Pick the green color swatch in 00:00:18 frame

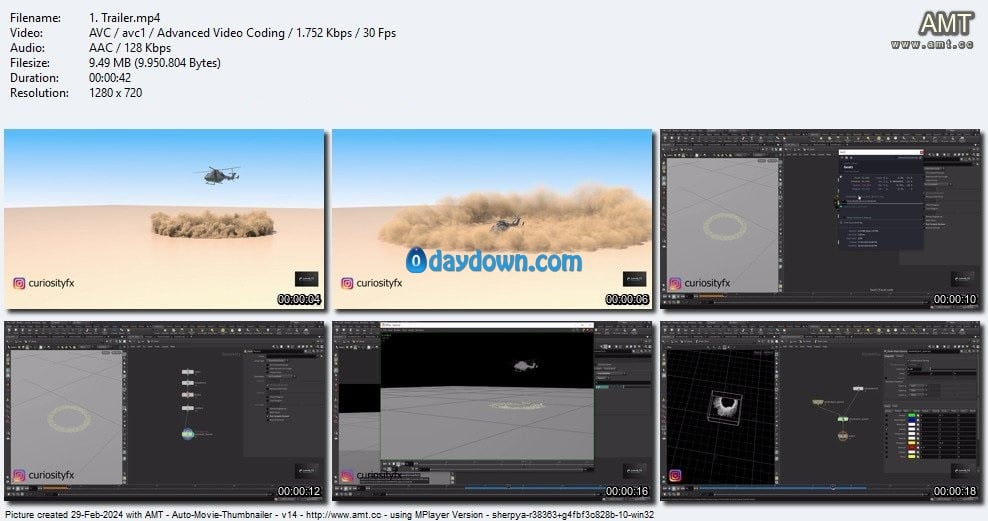[912, 415]
